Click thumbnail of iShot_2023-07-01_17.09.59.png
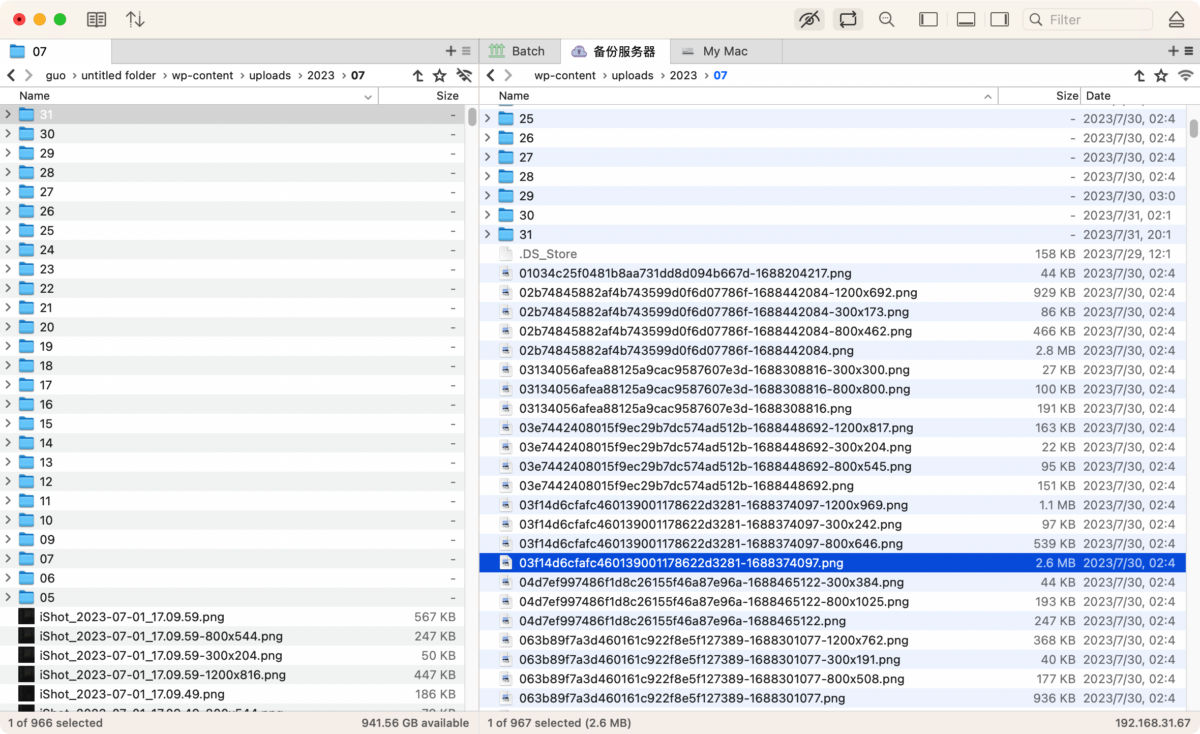 click(26, 617)
